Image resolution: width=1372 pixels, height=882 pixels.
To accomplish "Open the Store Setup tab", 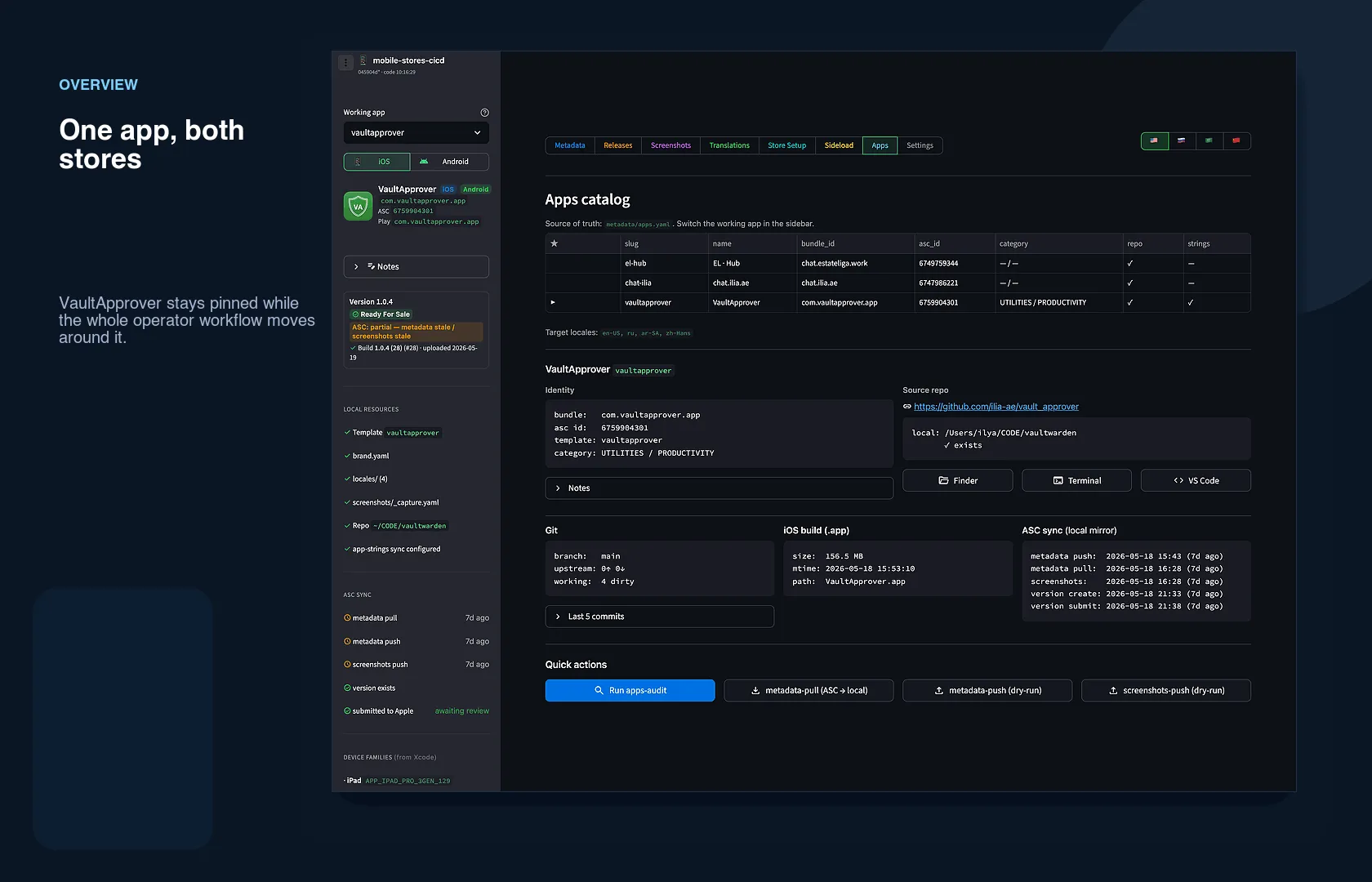I will [x=786, y=145].
